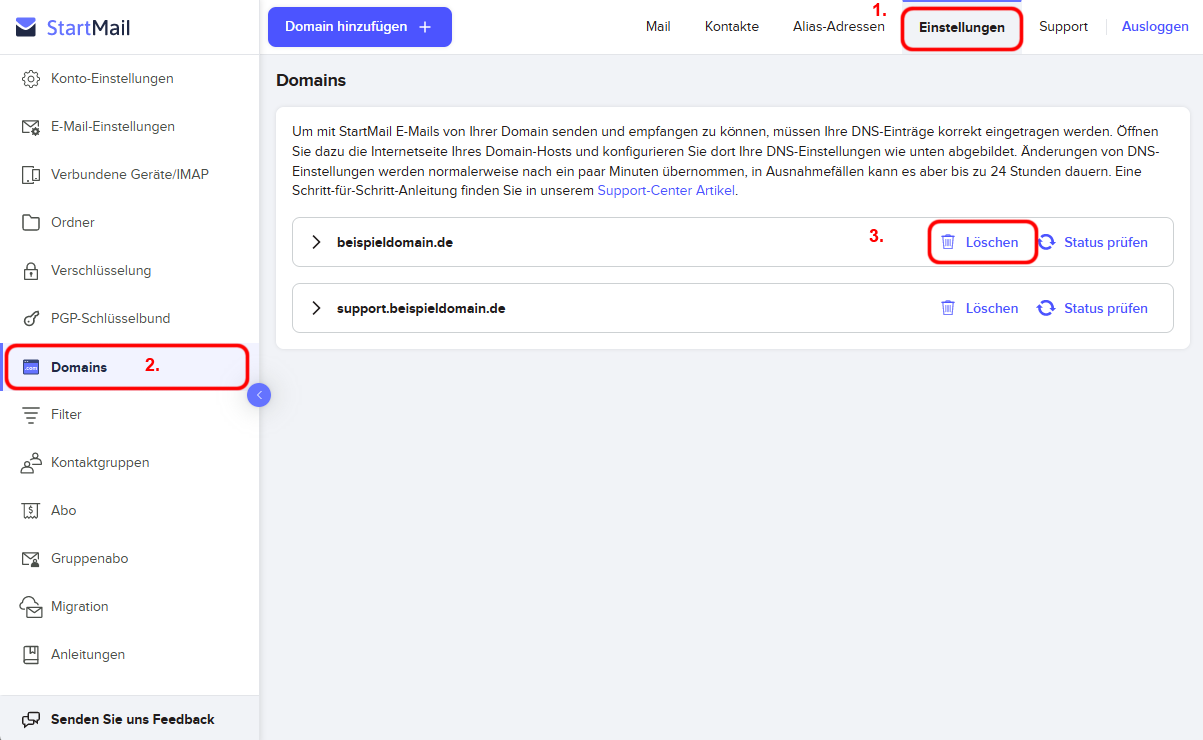Viewport: 1203px width, 740px height.
Task: Click the refresh icon for support.beispieldomain.de
Action: pyautogui.click(x=1046, y=308)
